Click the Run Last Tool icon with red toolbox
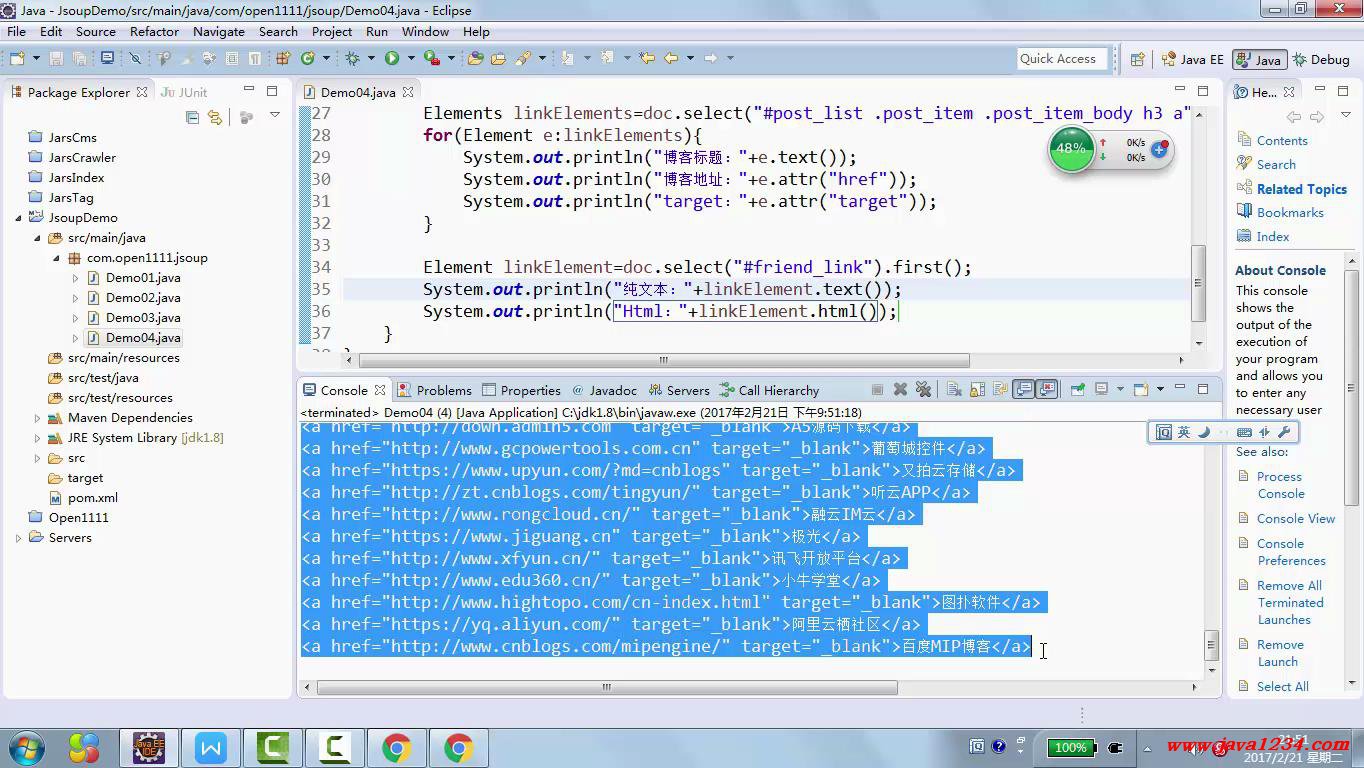Screen dimensions: 1364x768 point(432,58)
